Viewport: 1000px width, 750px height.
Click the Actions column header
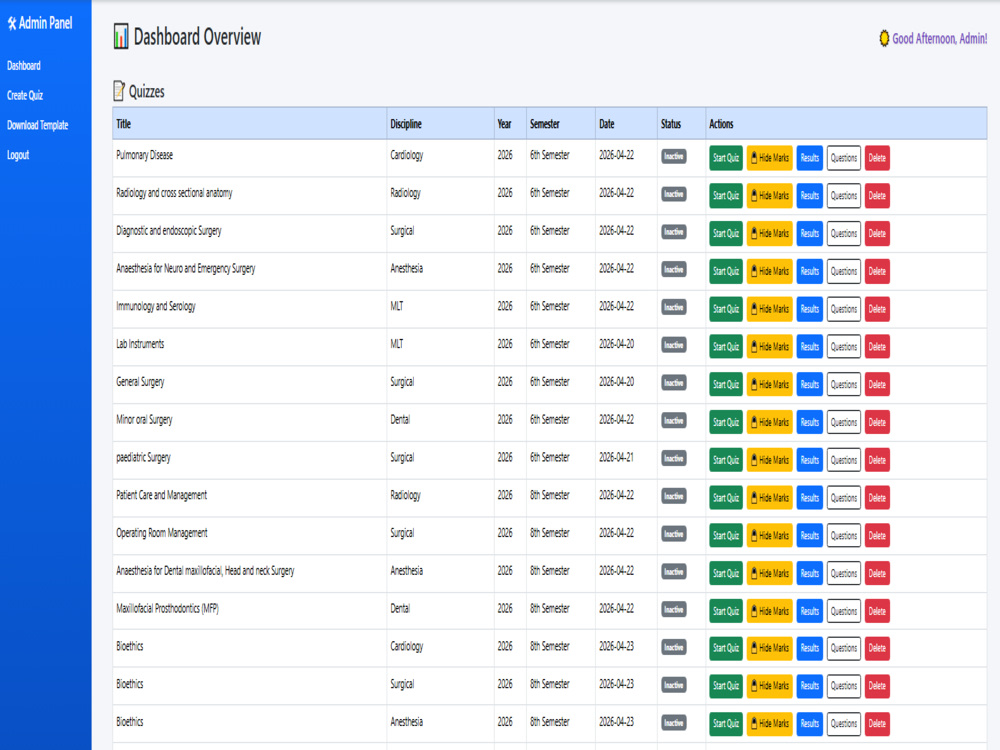[x=846, y=124]
